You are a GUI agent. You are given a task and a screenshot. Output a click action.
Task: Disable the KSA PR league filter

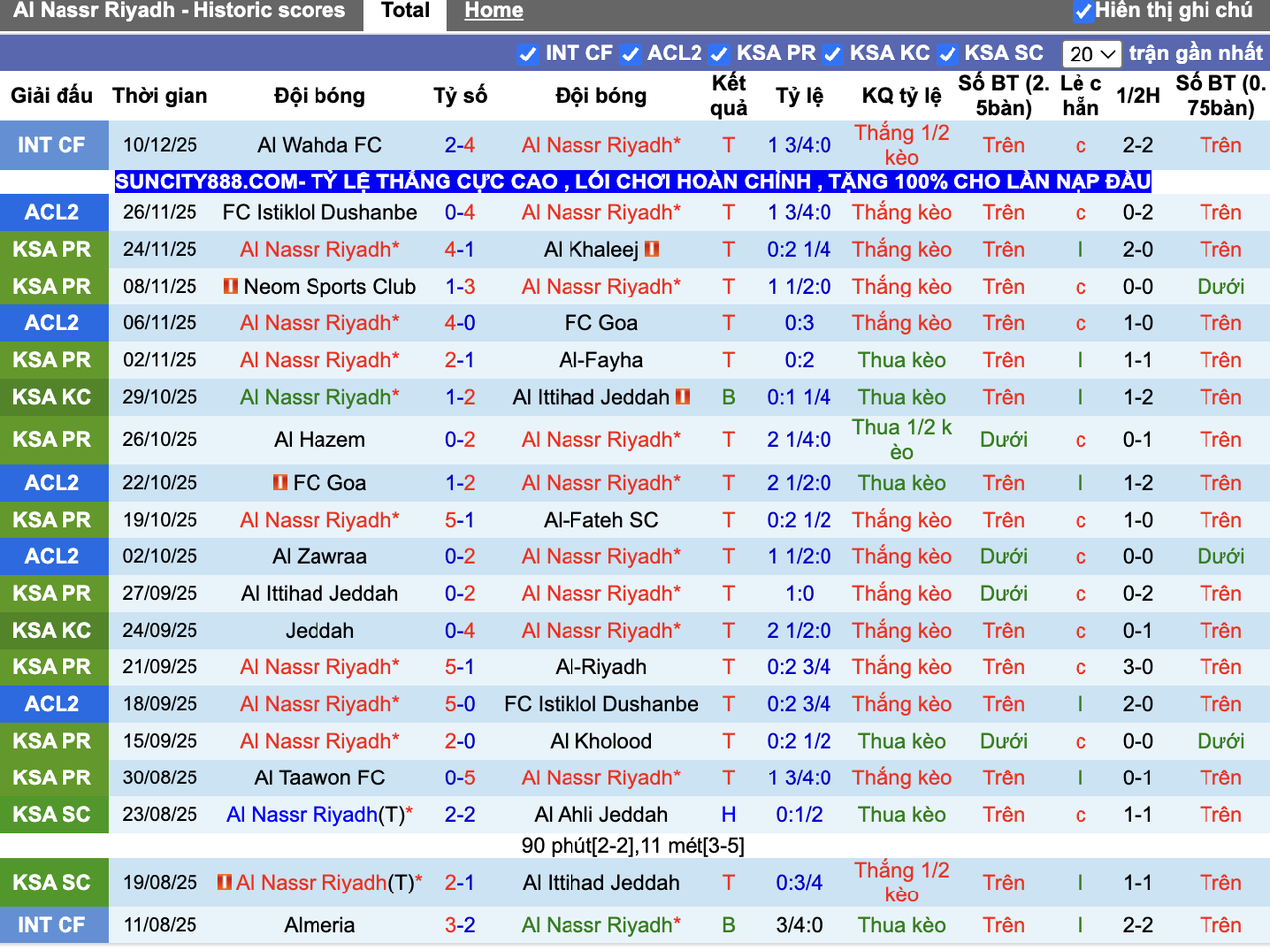720,54
